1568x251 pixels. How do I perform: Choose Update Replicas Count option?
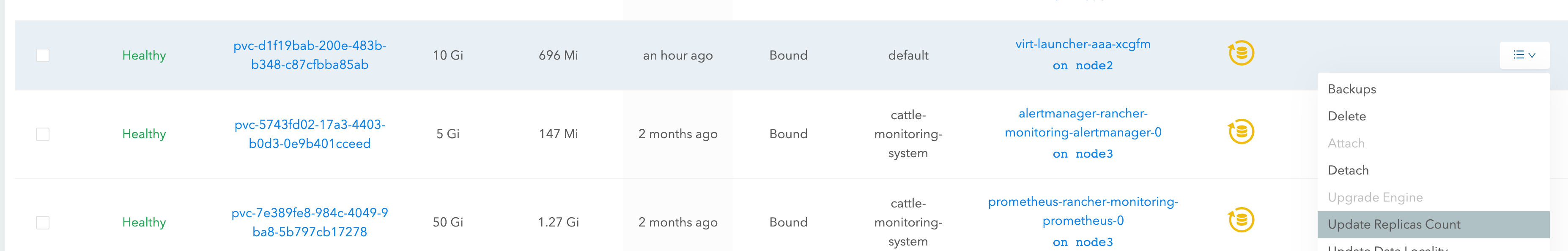click(1393, 224)
